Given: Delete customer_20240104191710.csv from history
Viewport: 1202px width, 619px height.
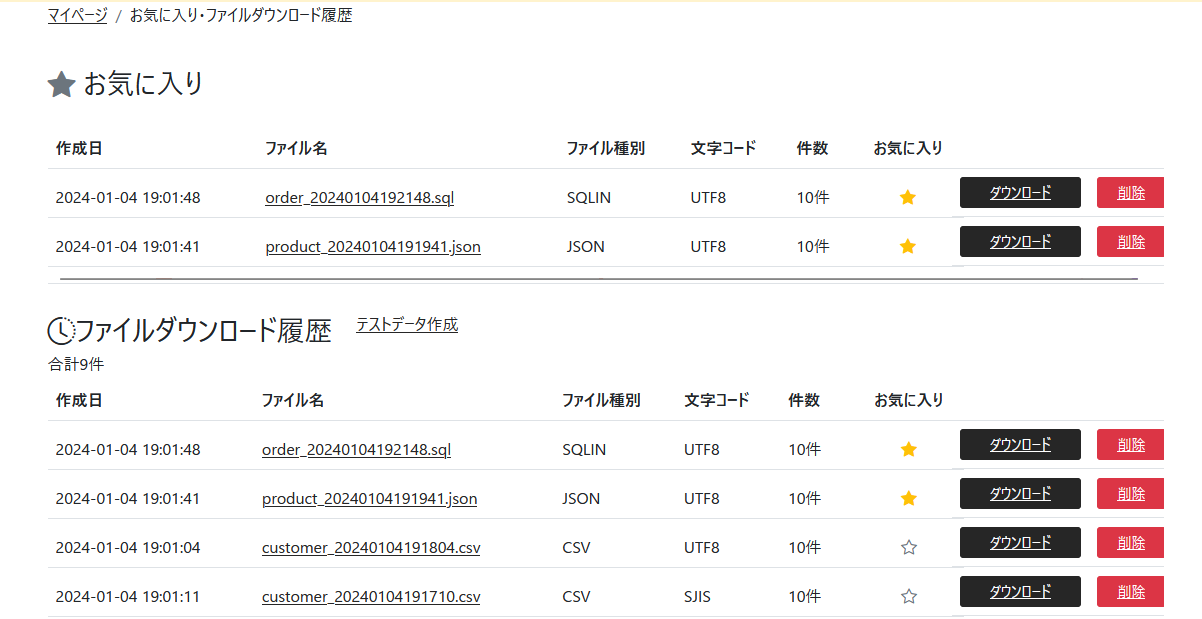Looking at the screenshot, I should coord(1131,592).
